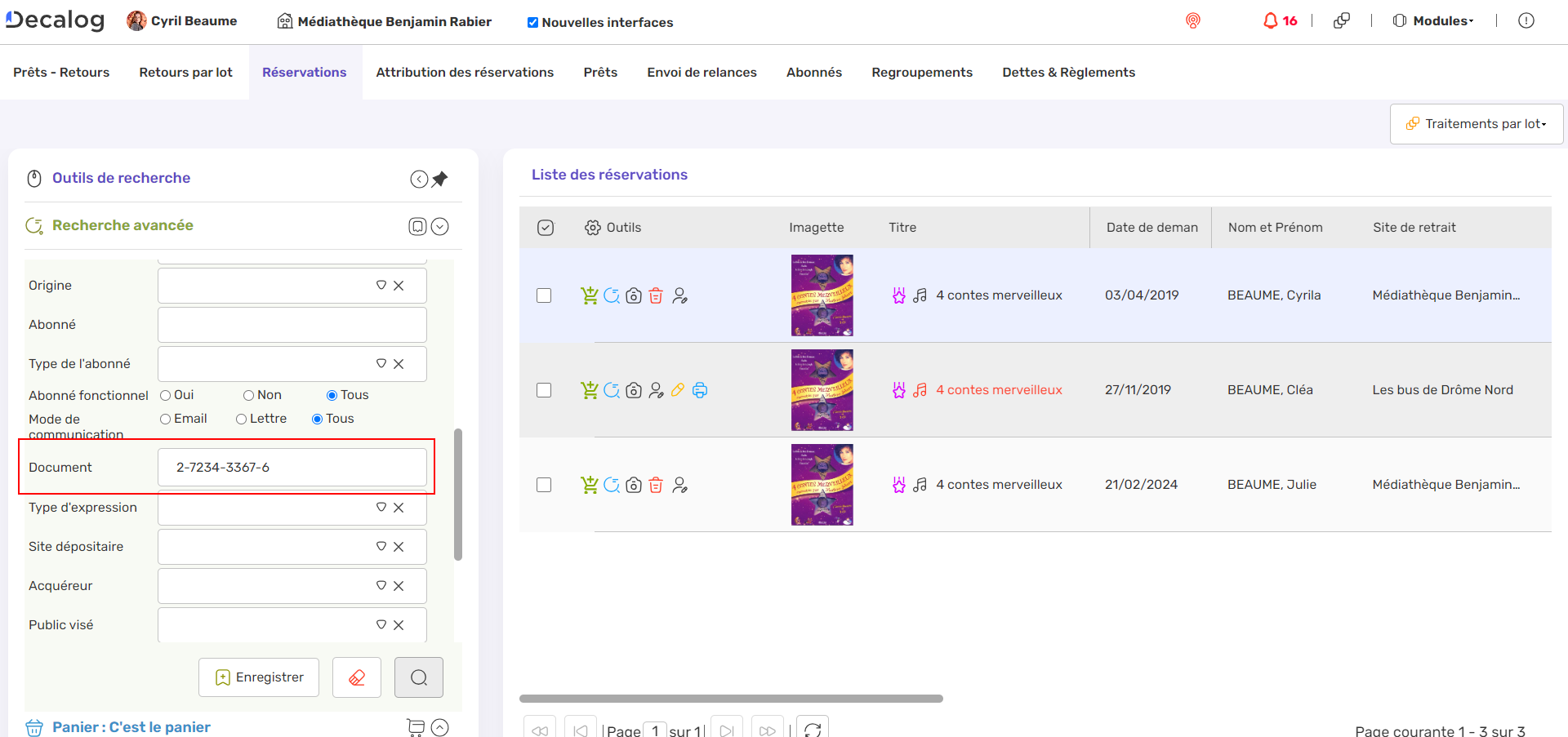
Task: Check the box for BEAUME, Cléa reservation
Action: (544, 390)
